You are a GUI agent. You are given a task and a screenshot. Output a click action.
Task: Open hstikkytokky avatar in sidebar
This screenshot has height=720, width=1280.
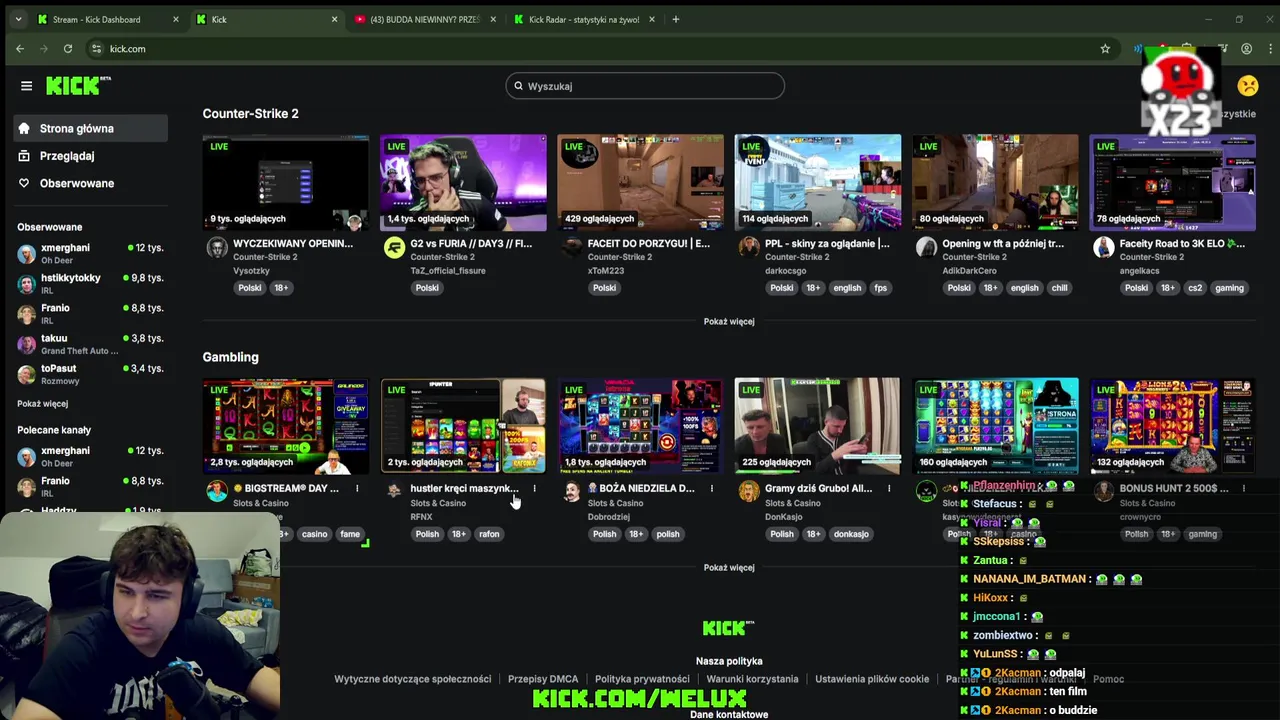[x=26, y=284]
